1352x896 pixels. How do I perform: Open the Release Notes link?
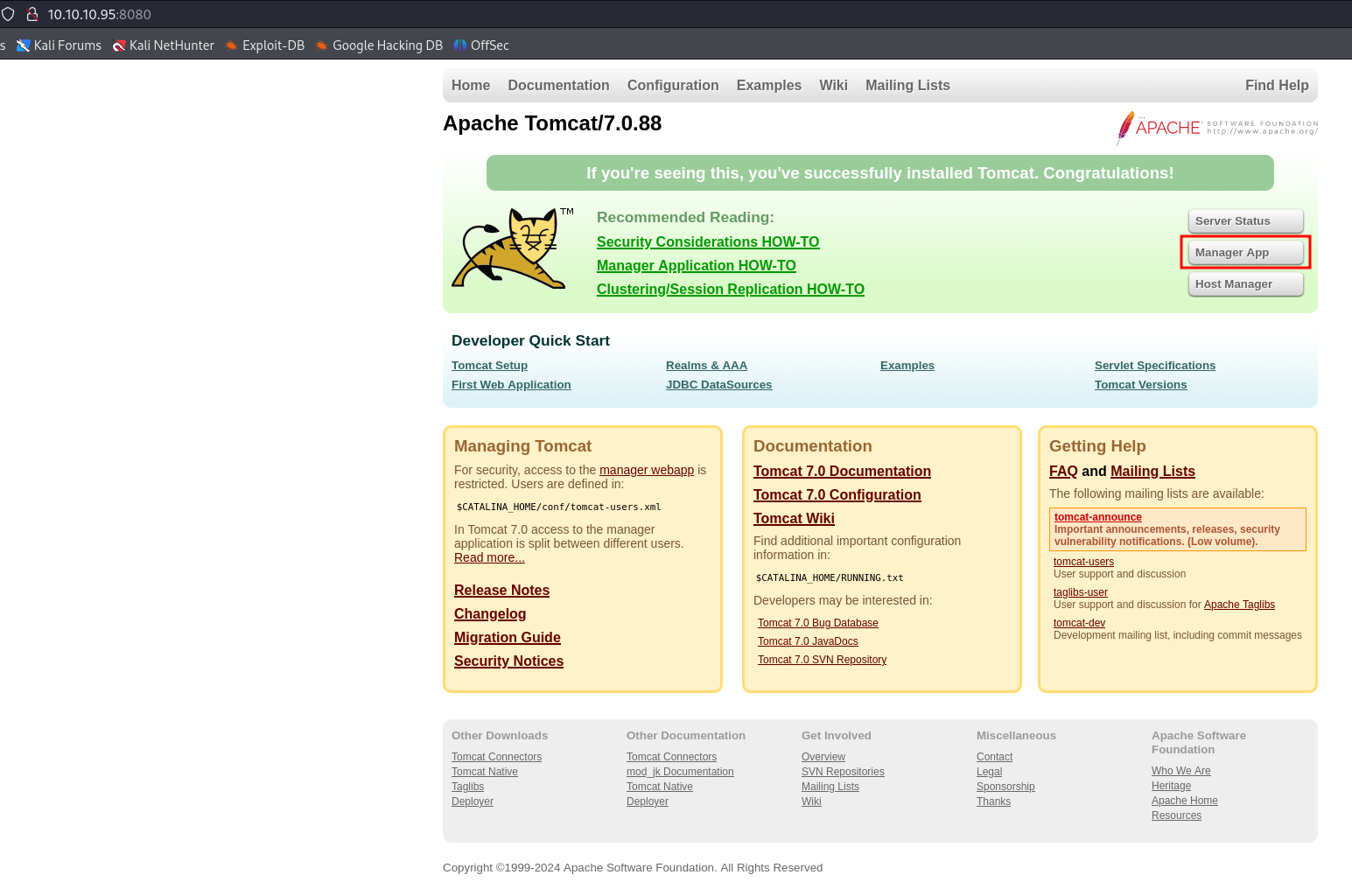[x=501, y=591]
